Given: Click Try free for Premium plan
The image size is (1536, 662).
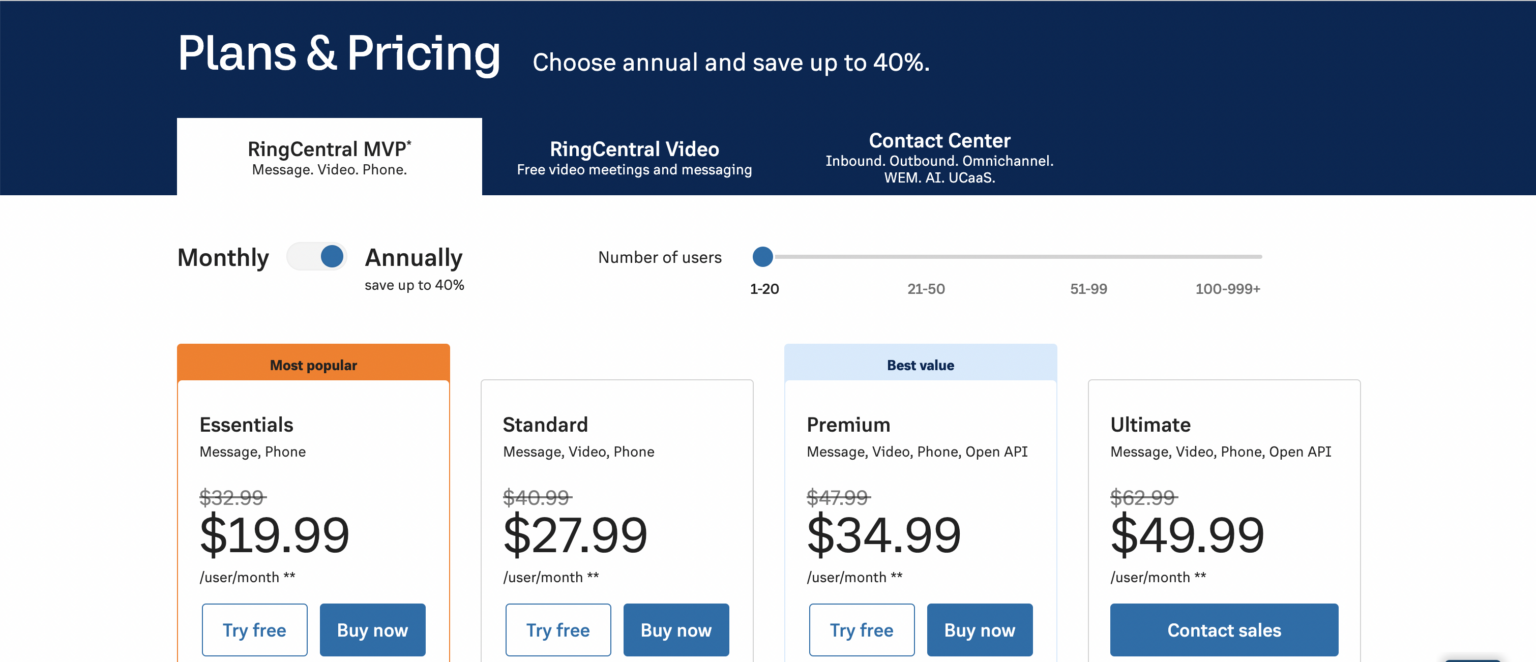Looking at the screenshot, I should coord(861,630).
